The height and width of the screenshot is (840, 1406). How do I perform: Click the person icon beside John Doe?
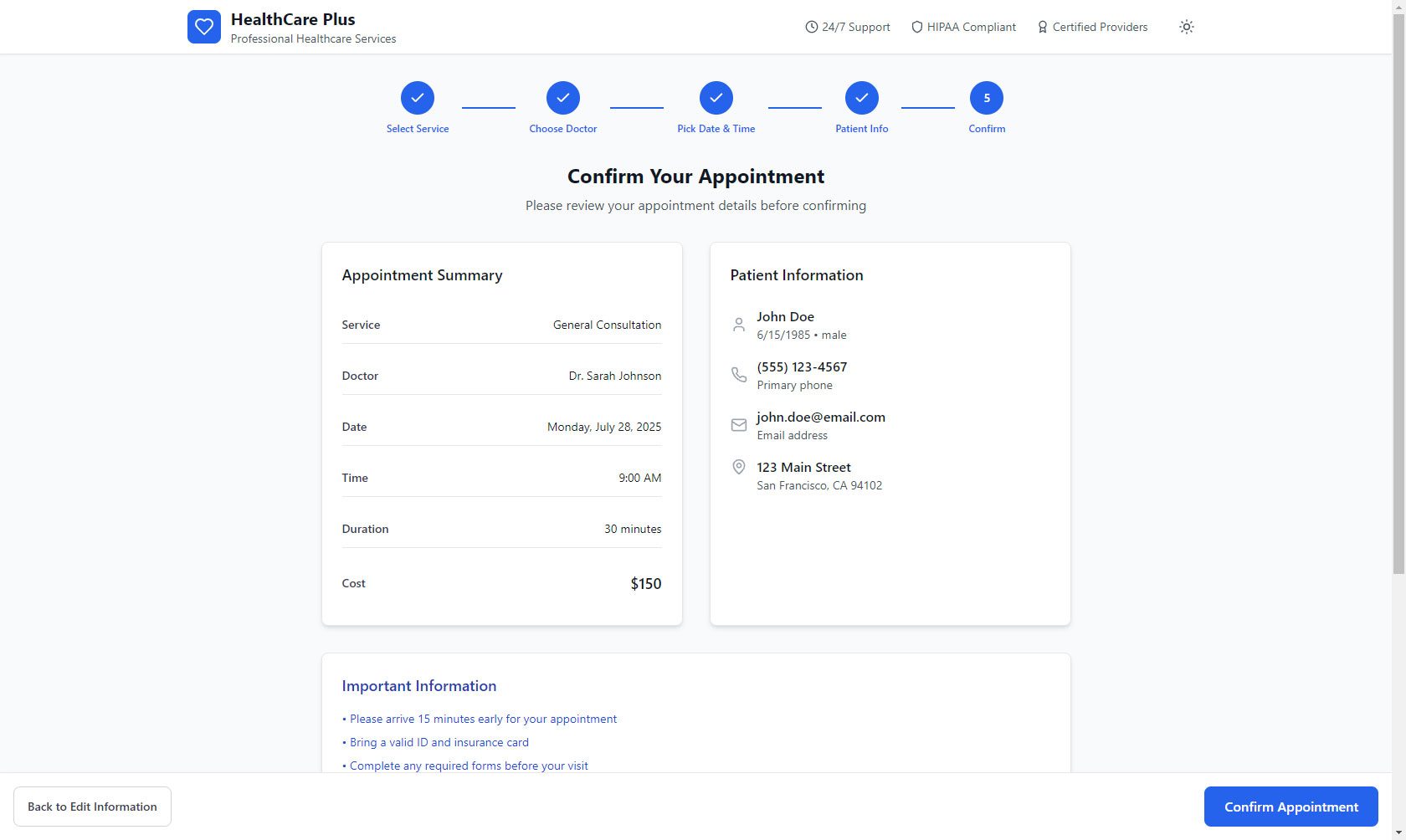click(739, 325)
